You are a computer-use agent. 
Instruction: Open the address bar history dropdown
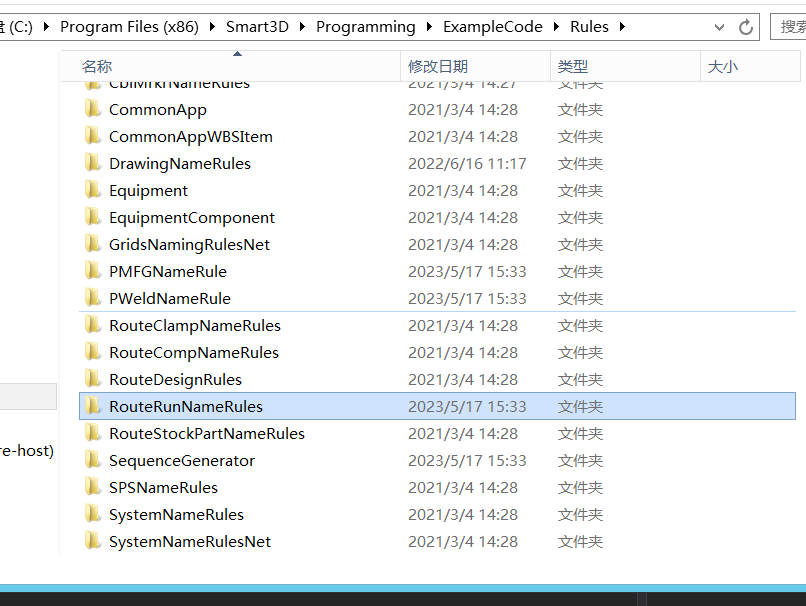coord(719,27)
